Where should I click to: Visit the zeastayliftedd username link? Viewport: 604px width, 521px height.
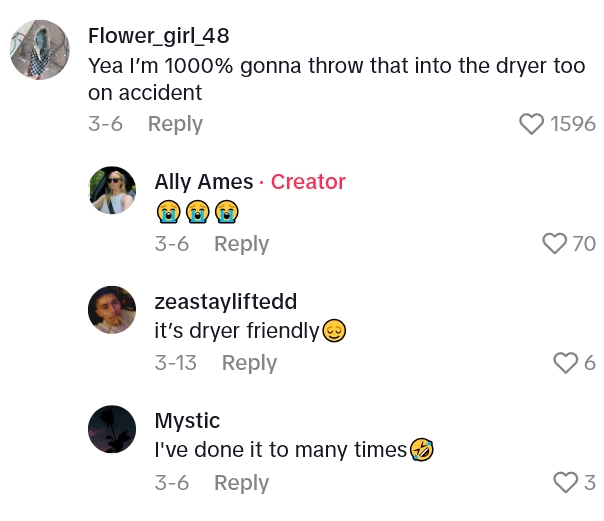point(226,302)
